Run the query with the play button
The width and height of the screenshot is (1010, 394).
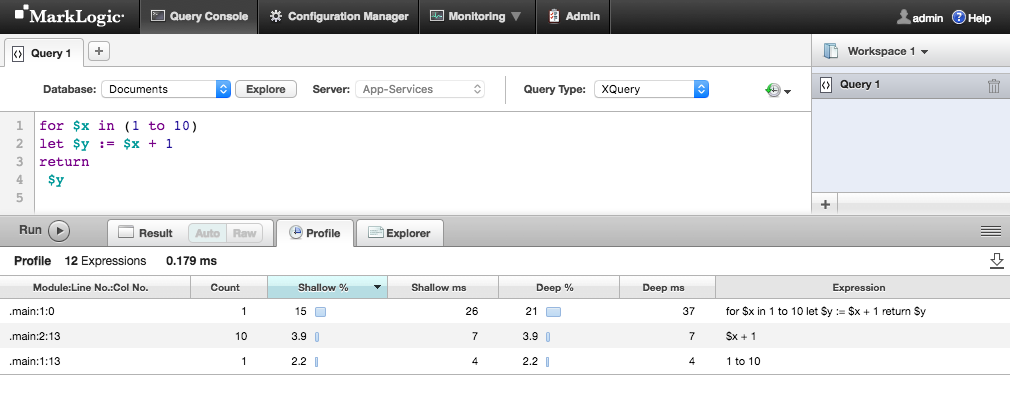[x=59, y=230]
